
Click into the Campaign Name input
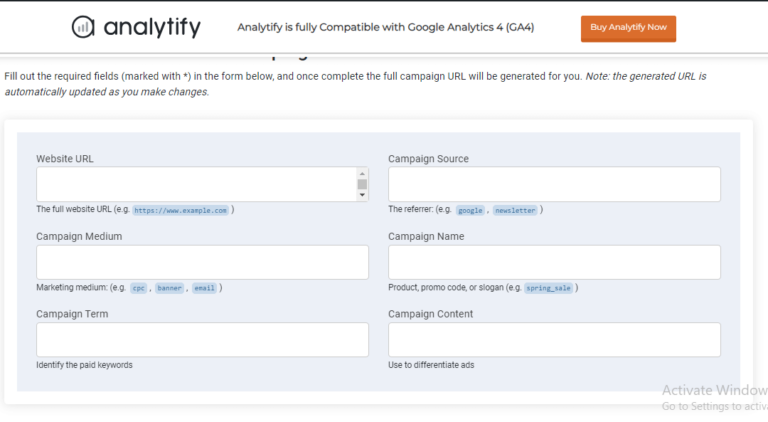[x=554, y=262]
